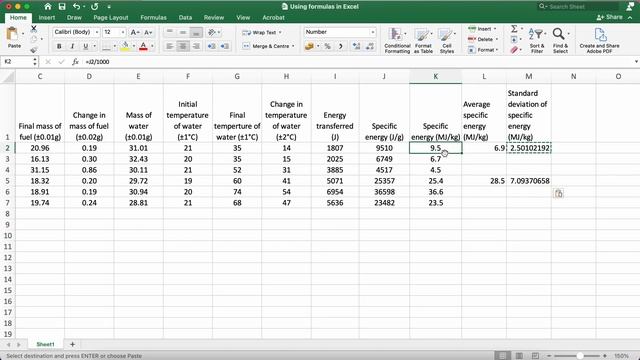Viewport: 640px width, 360px height.
Task: Add a new sheet with plus button
Action: click(72, 344)
